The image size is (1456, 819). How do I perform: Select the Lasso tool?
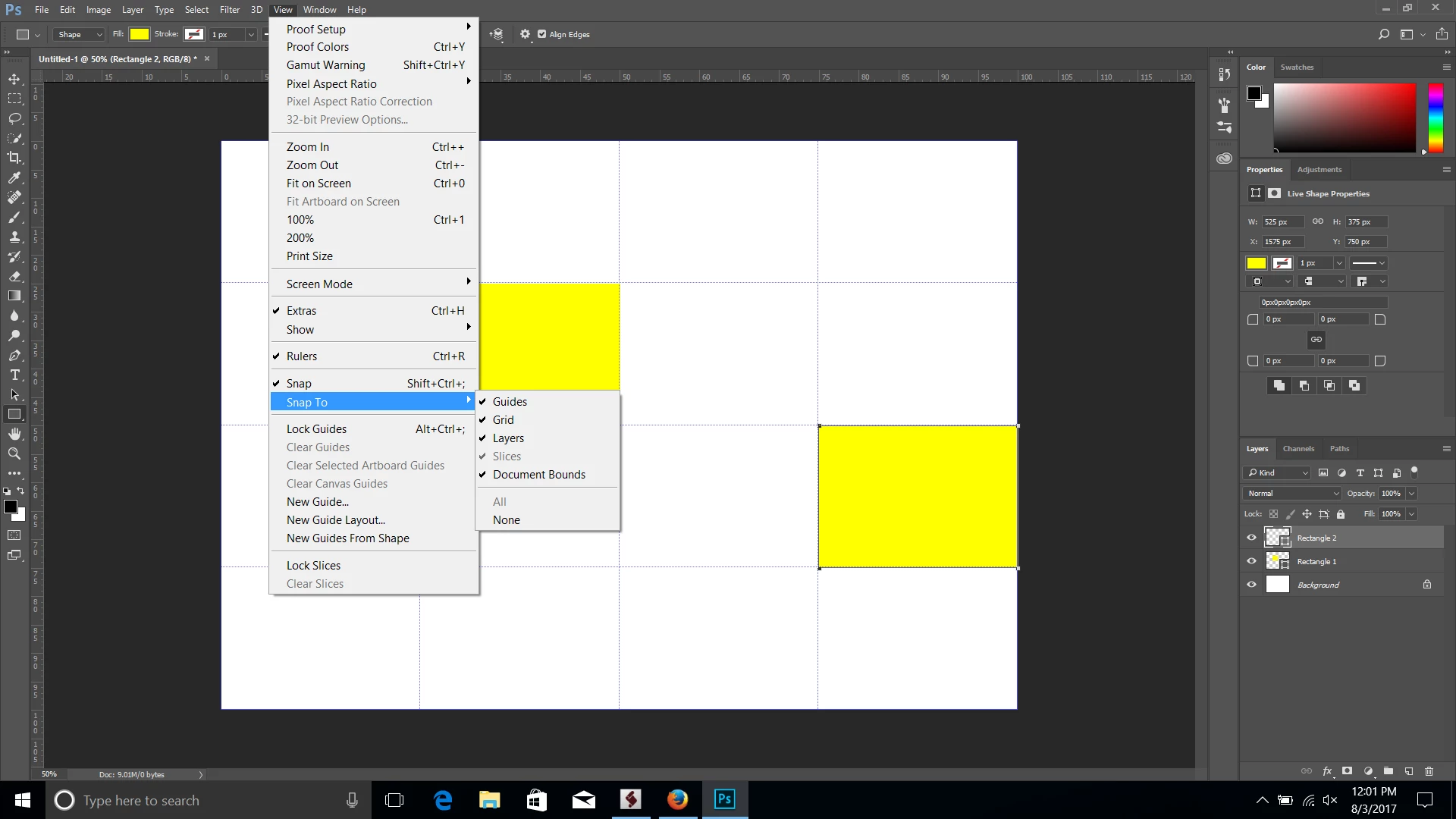(14, 118)
